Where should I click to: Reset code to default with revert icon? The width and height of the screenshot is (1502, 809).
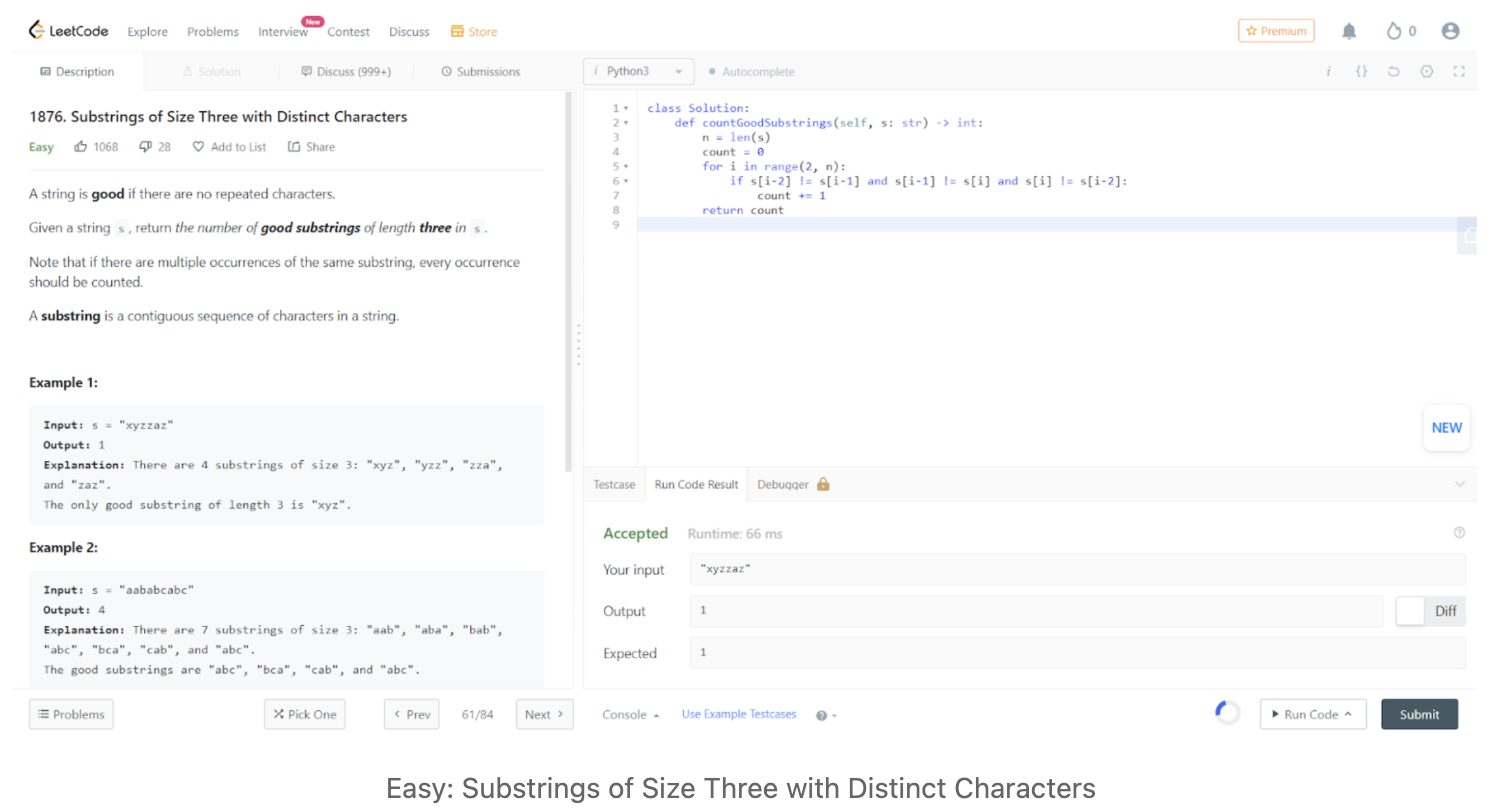click(x=1393, y=72)
